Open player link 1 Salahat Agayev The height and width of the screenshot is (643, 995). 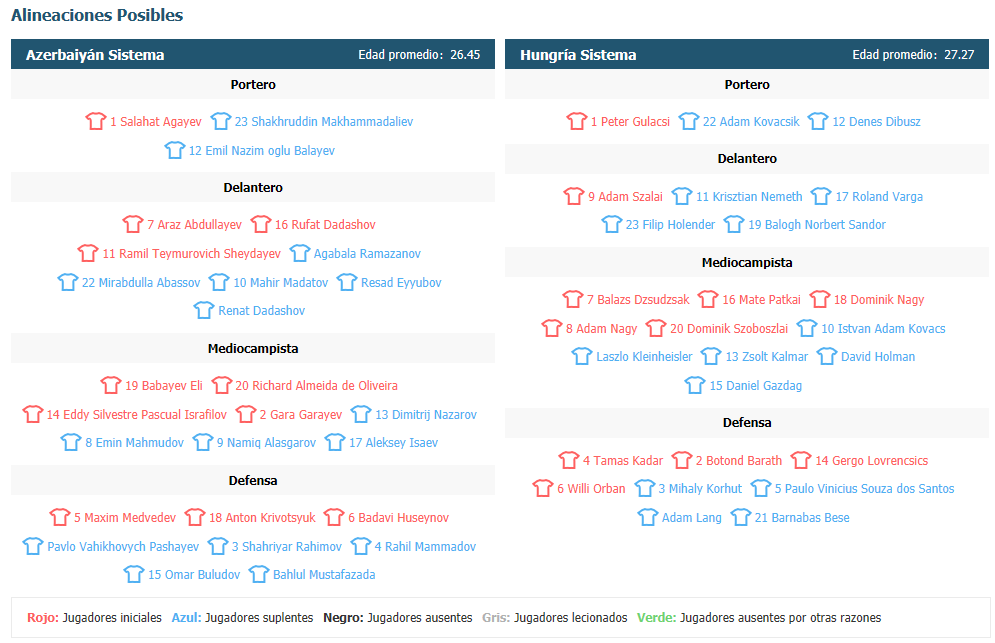click(155, 121)
